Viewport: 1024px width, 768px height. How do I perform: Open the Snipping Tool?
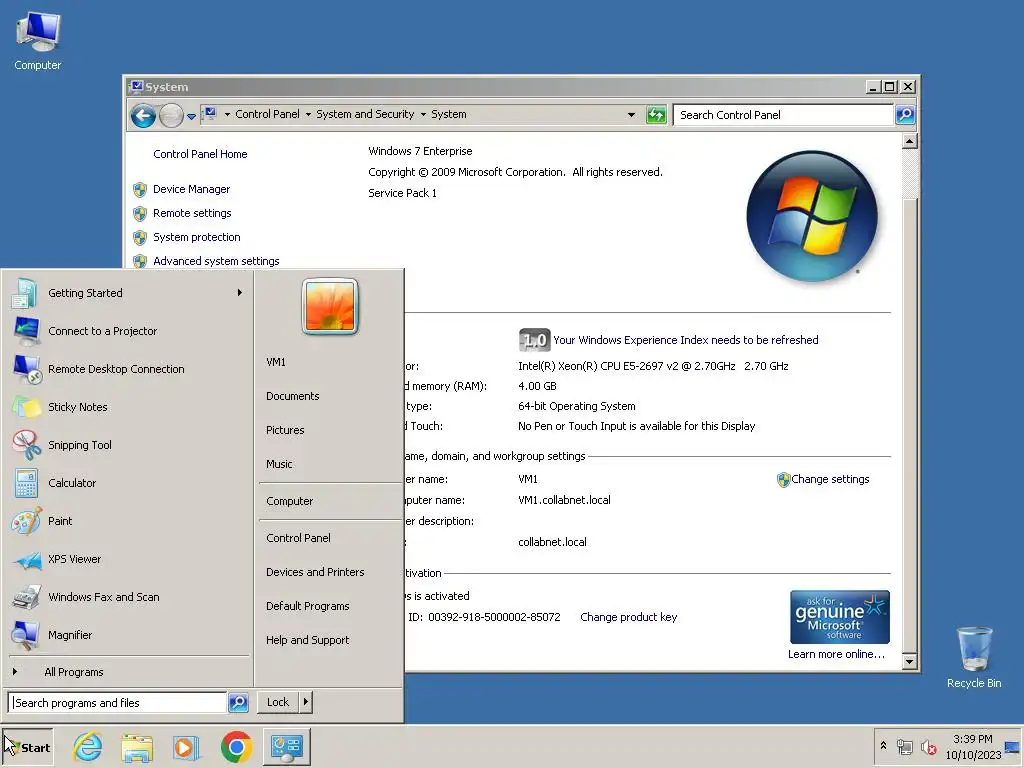tap(127, 445)
